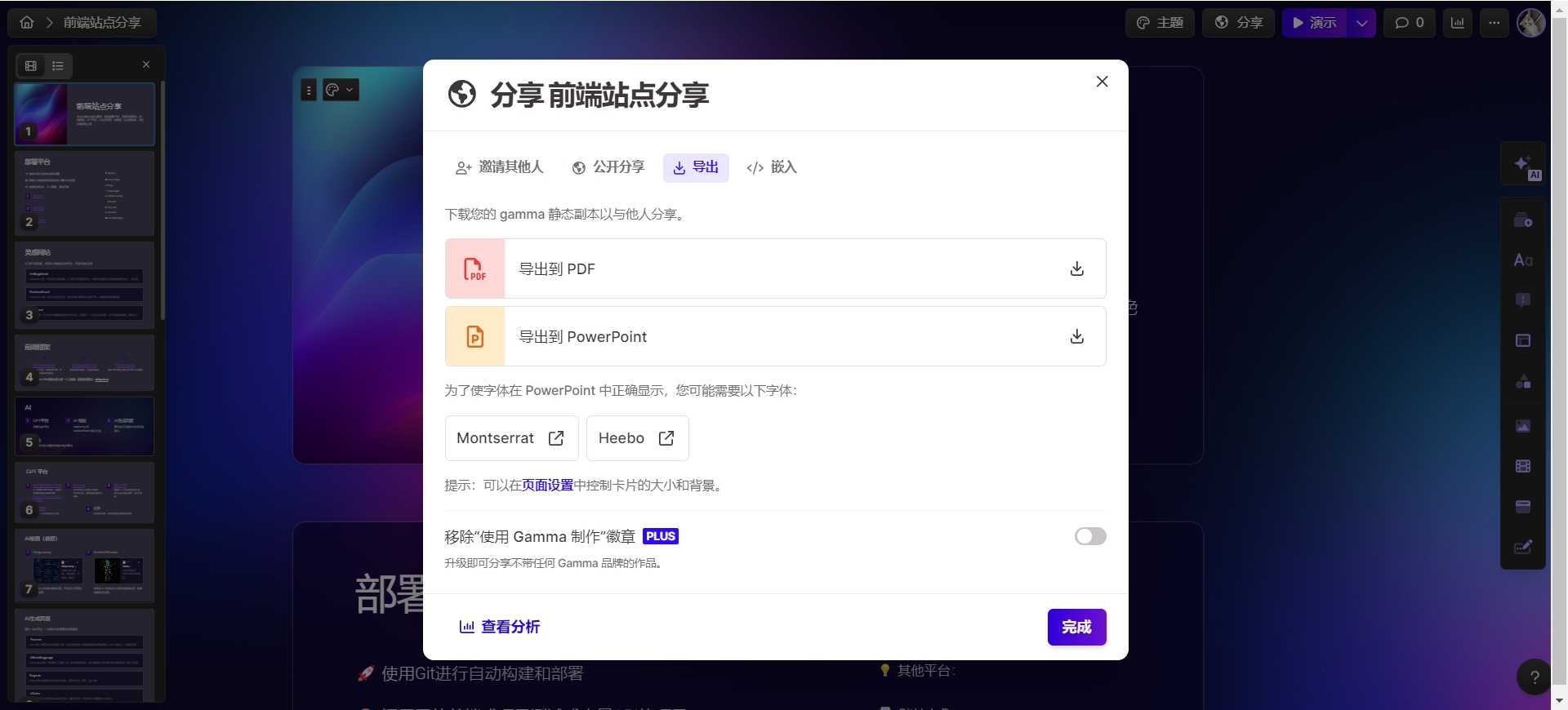Open the 页面设置 link
Screen dimensions: 1568x710
click(x=548, y=486)
